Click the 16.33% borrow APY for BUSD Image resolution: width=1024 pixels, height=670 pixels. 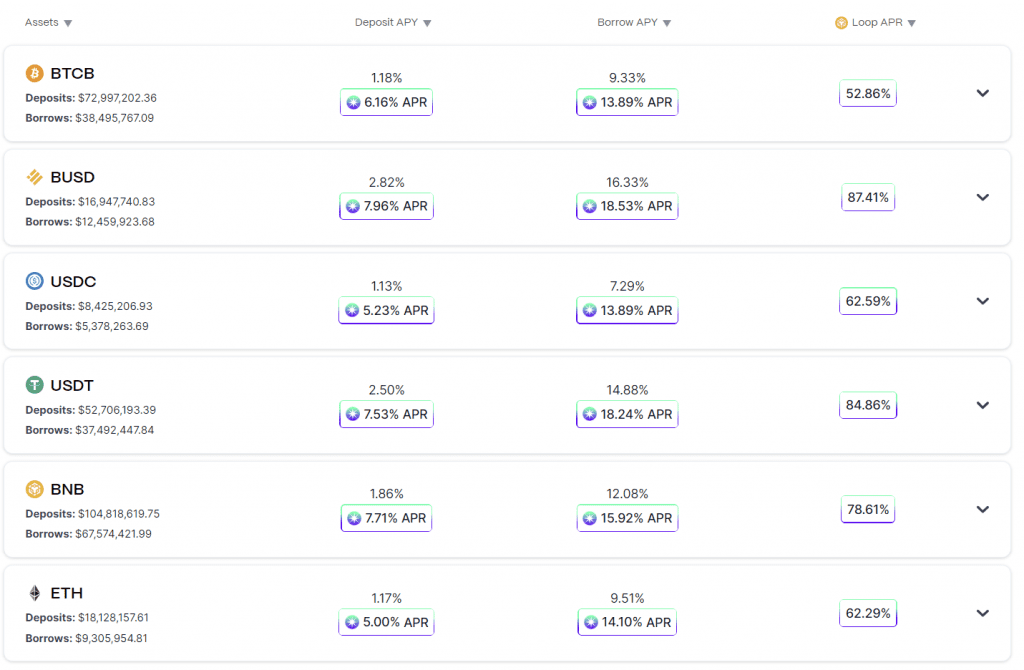pos(627,182)
